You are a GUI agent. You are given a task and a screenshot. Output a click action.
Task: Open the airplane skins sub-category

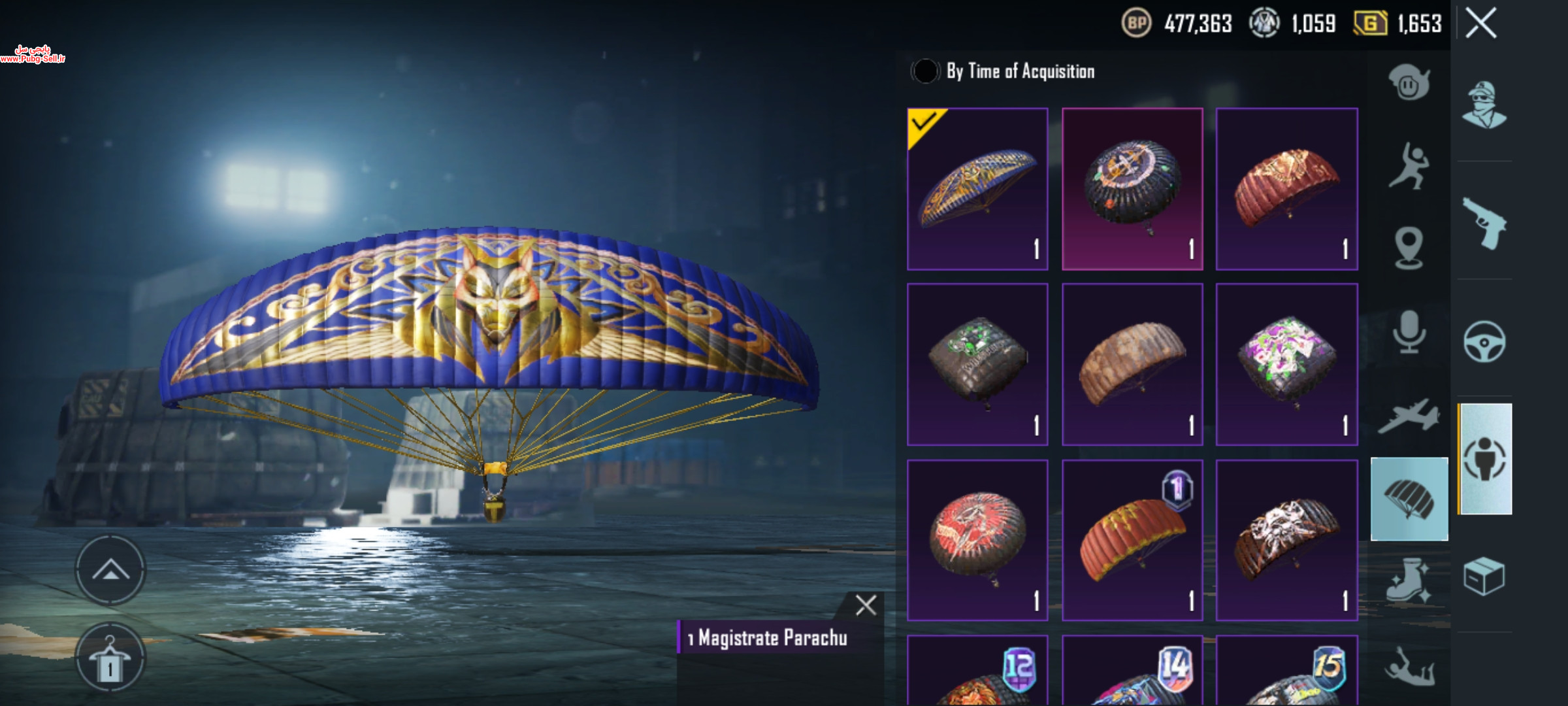pos(1409,416)
